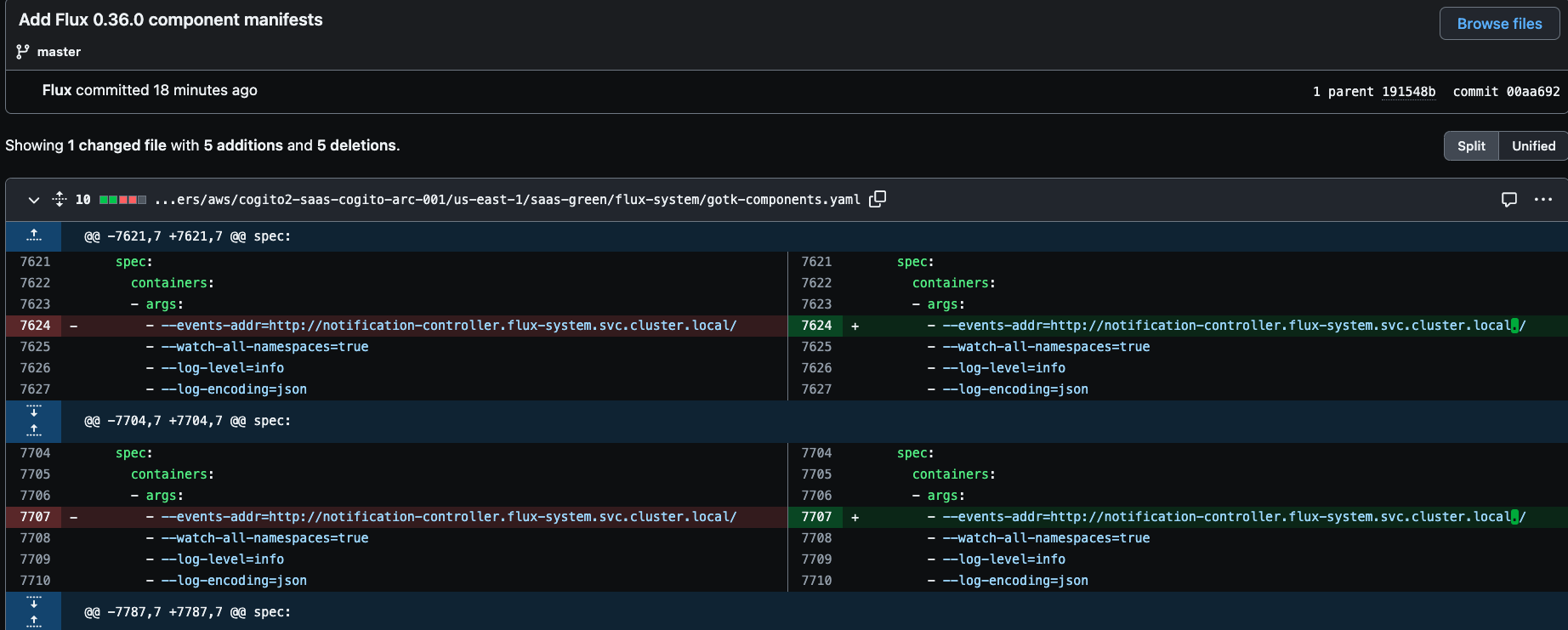
Task: Expand lines above hunk 7621
Action: (x=34, y=236)
